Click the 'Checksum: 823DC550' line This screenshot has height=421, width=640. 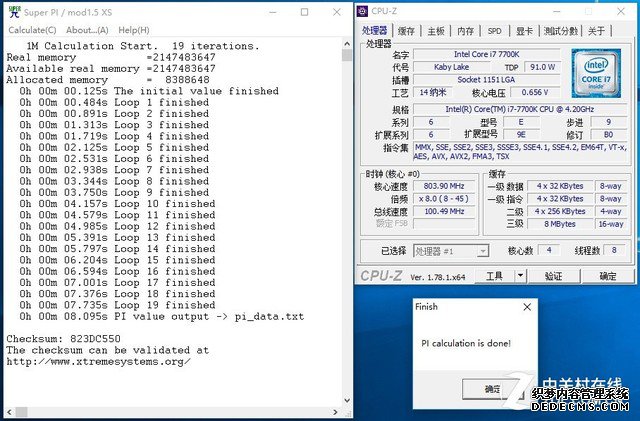63,339
